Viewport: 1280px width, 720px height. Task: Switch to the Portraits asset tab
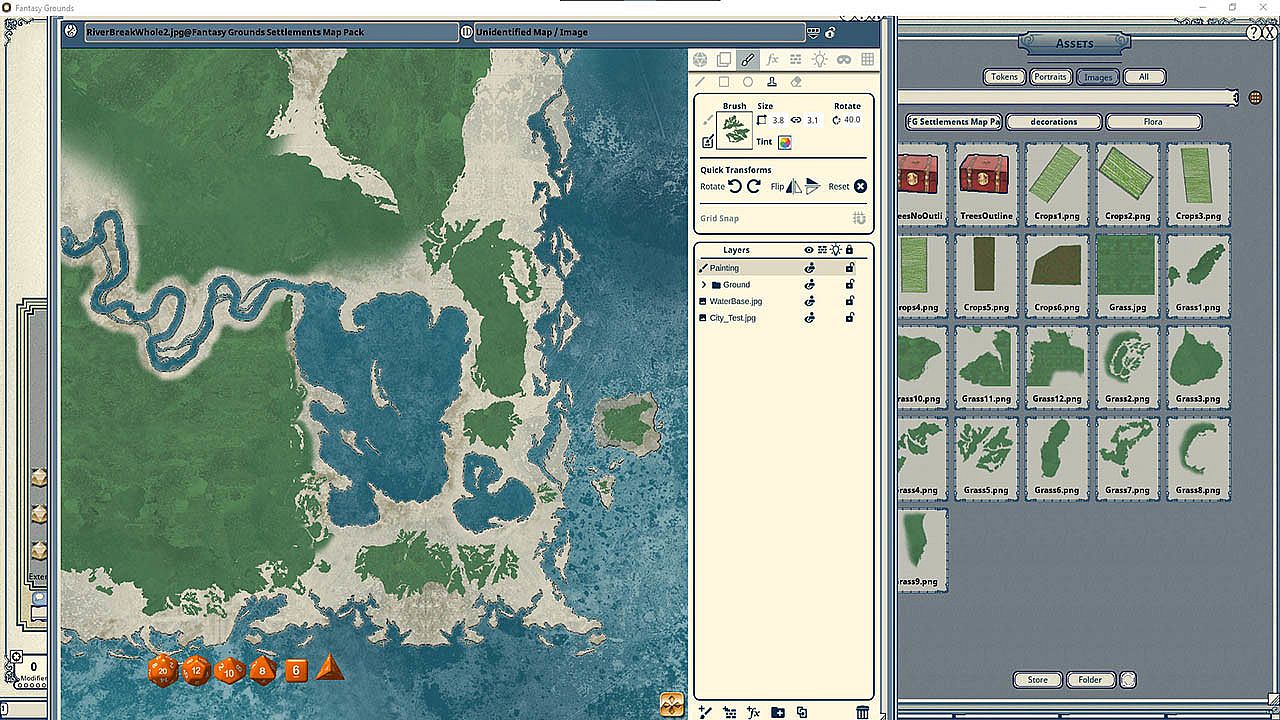pyautogui.click(x=1050, y=77)
